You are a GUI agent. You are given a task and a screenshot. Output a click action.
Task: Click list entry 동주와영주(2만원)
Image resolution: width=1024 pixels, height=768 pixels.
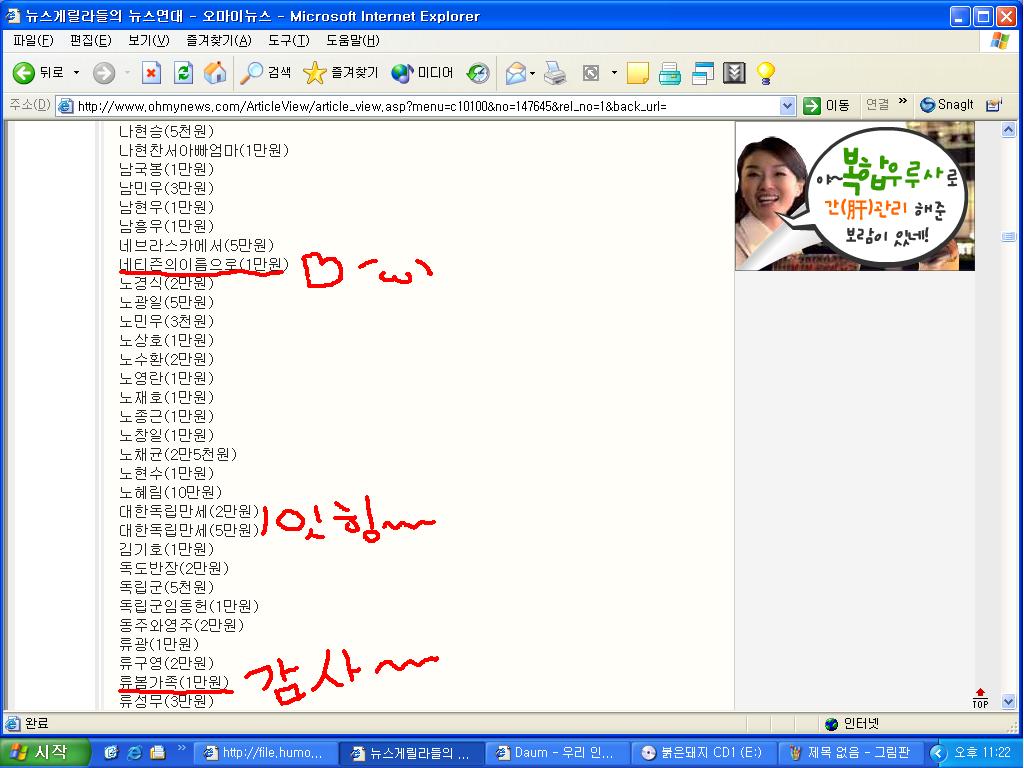[x=181, y=625]
